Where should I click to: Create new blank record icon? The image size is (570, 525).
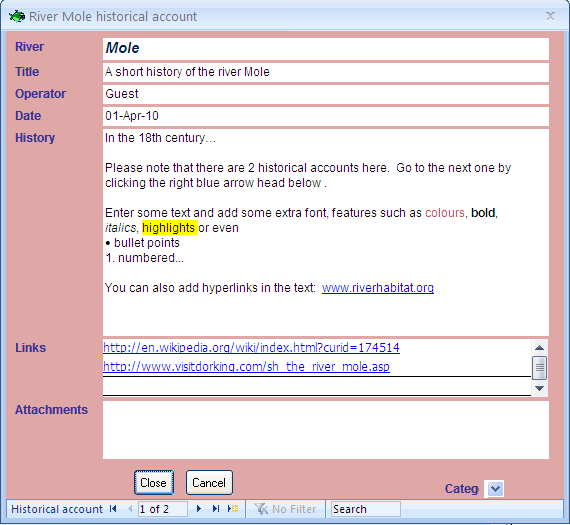coord(233,509)
